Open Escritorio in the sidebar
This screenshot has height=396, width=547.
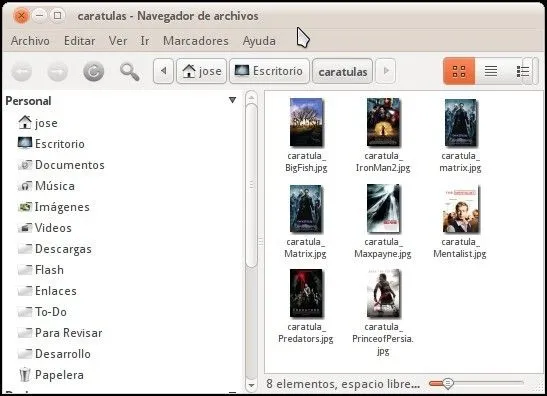[x=51, y=144]
